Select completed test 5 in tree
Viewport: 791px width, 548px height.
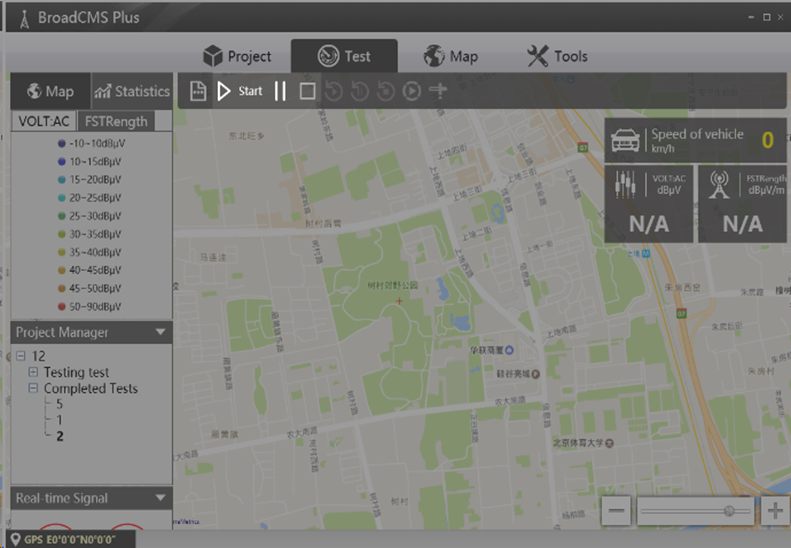point(59,404)
